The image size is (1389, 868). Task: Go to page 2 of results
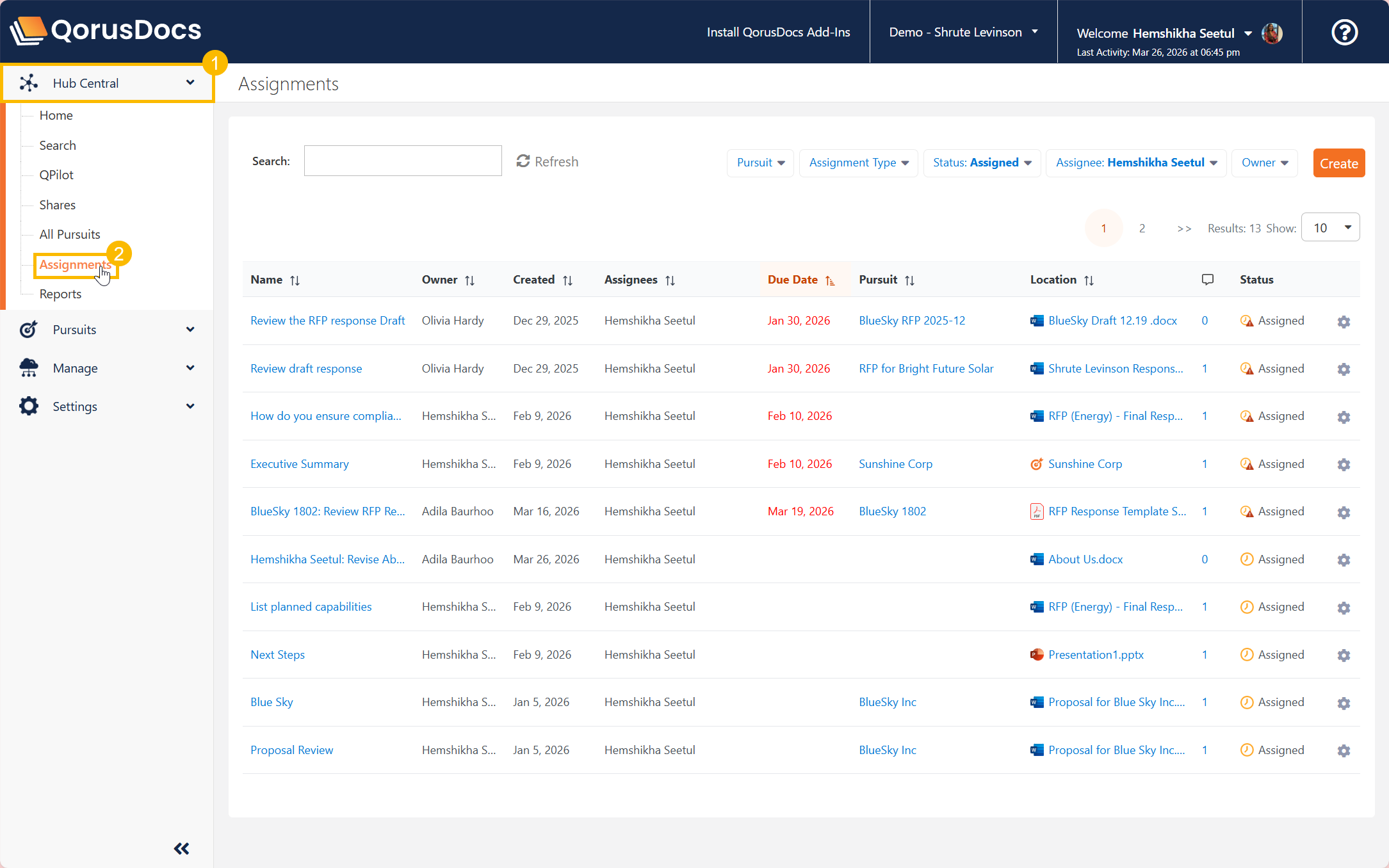pos(1142,229)
